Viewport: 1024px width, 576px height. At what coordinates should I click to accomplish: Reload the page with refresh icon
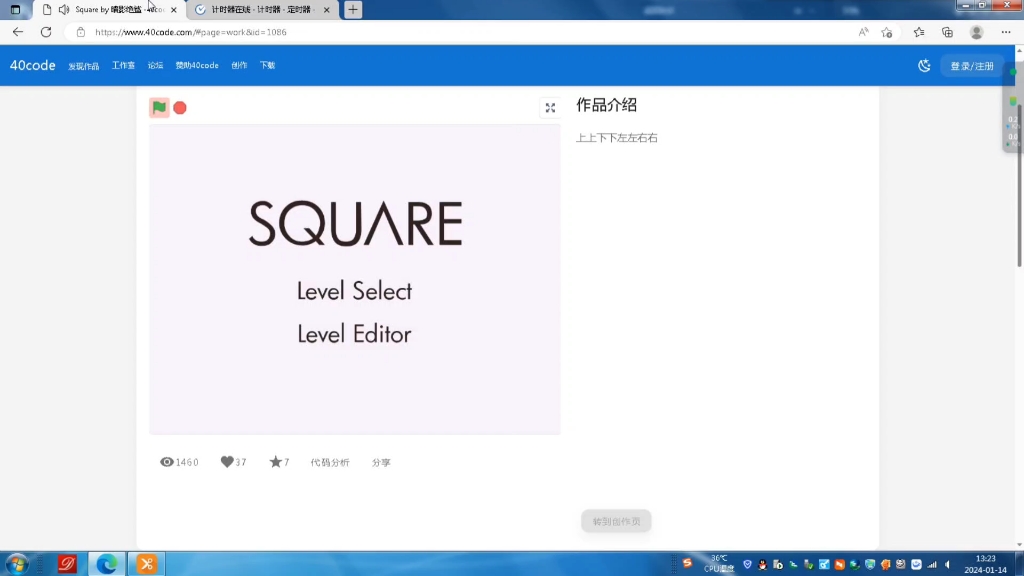pyautogui.click(x=46, y=32)
